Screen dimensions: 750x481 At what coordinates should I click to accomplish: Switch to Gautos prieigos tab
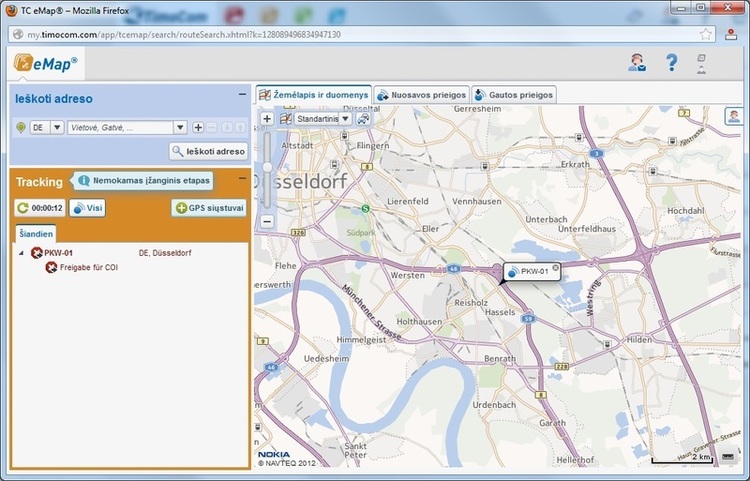tap(514, 94)
